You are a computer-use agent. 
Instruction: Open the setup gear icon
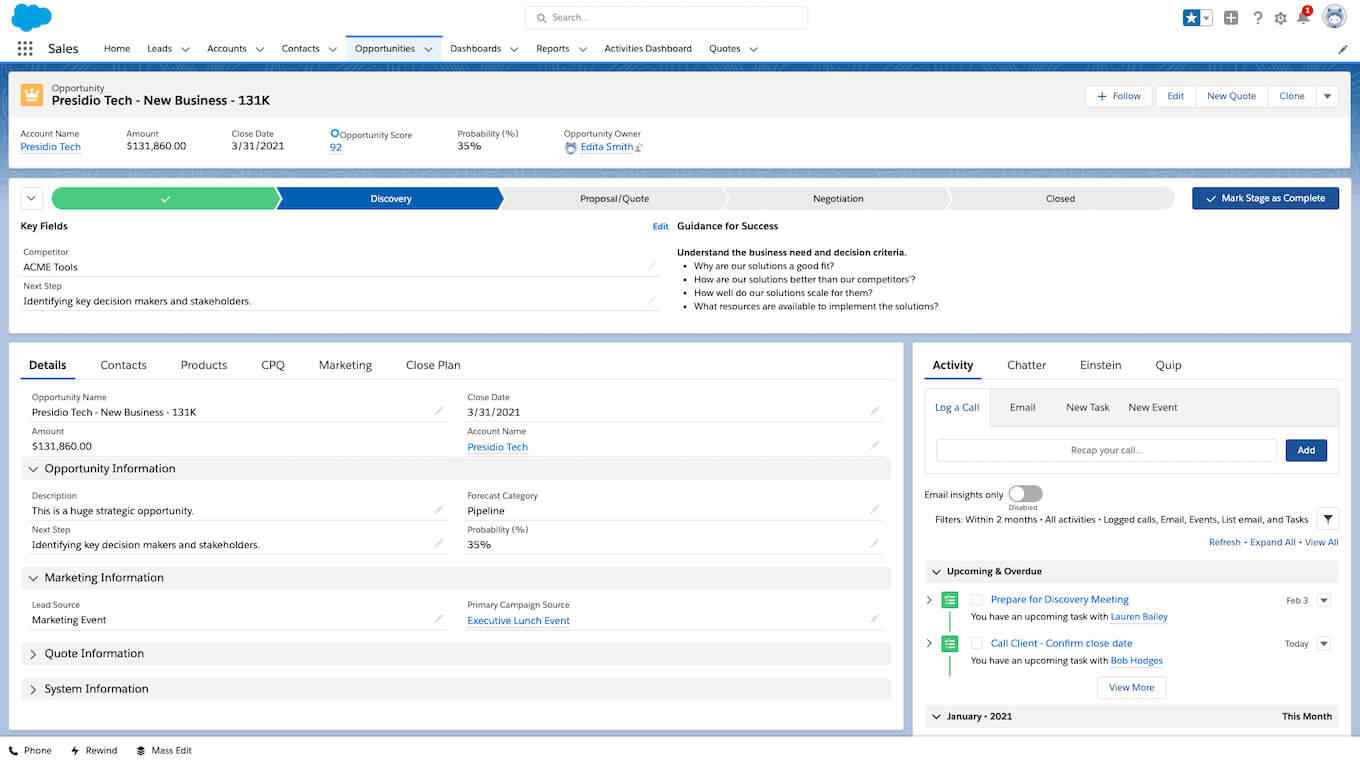pos(1281,18)
